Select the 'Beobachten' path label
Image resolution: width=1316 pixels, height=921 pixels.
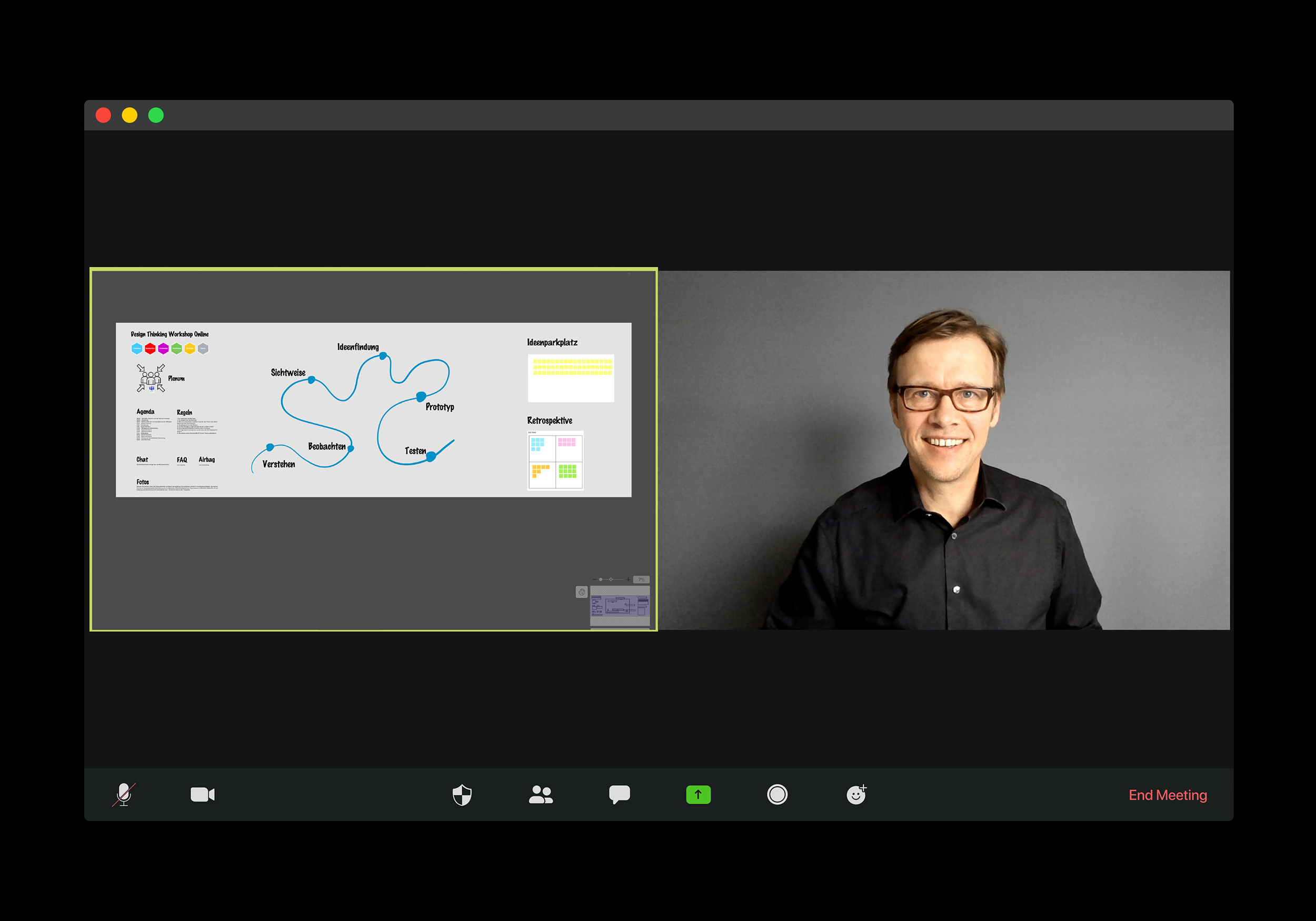[327, 446]
